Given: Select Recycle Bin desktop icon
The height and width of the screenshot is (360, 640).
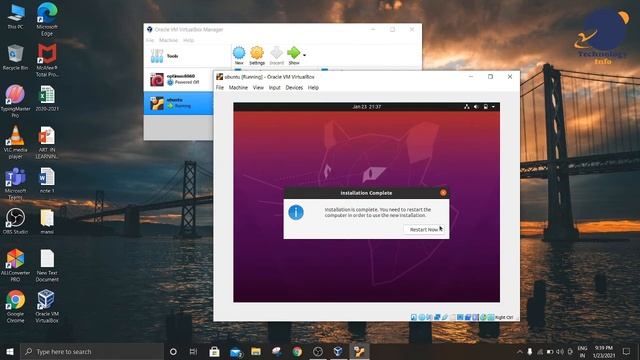Looking at the screenshot, I should (16, 58).
